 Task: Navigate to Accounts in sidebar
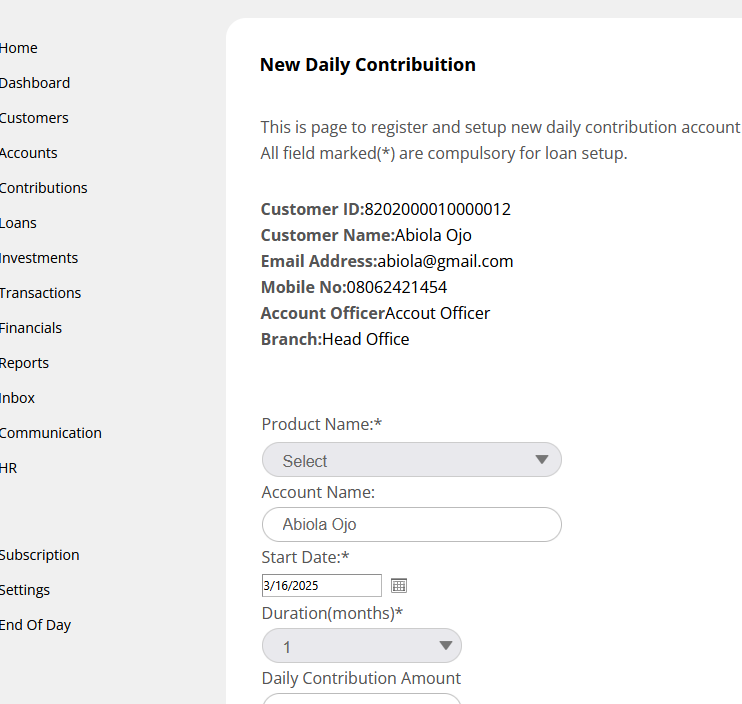(x=29, y=153)
